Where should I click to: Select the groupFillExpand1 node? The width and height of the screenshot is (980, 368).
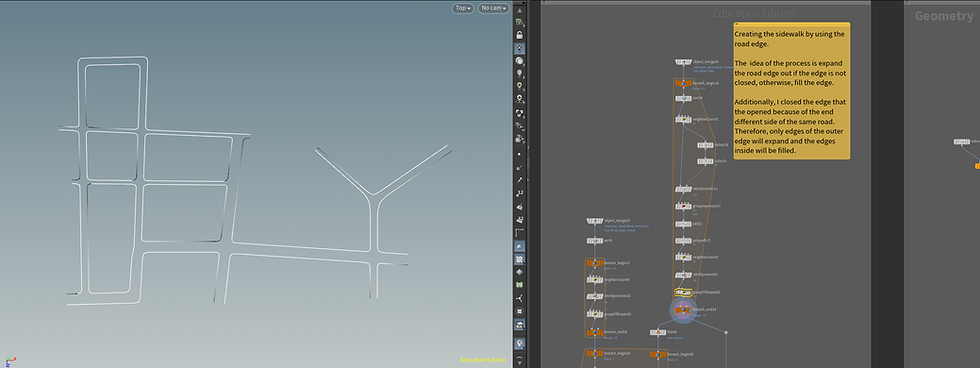pyautogui.click(x=595, y=314)
